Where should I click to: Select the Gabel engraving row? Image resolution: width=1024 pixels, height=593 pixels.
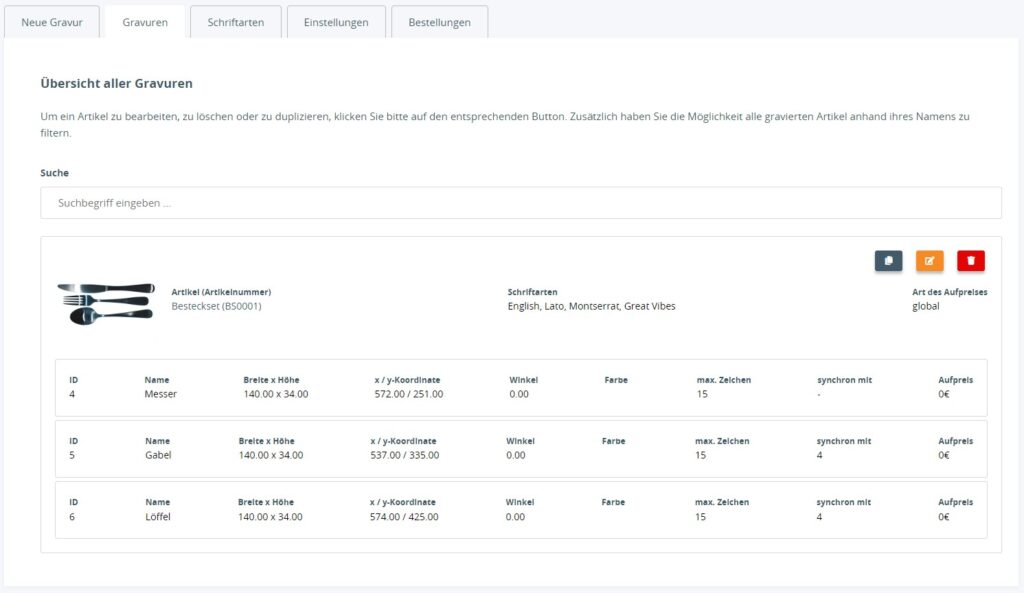click(520, 449)
